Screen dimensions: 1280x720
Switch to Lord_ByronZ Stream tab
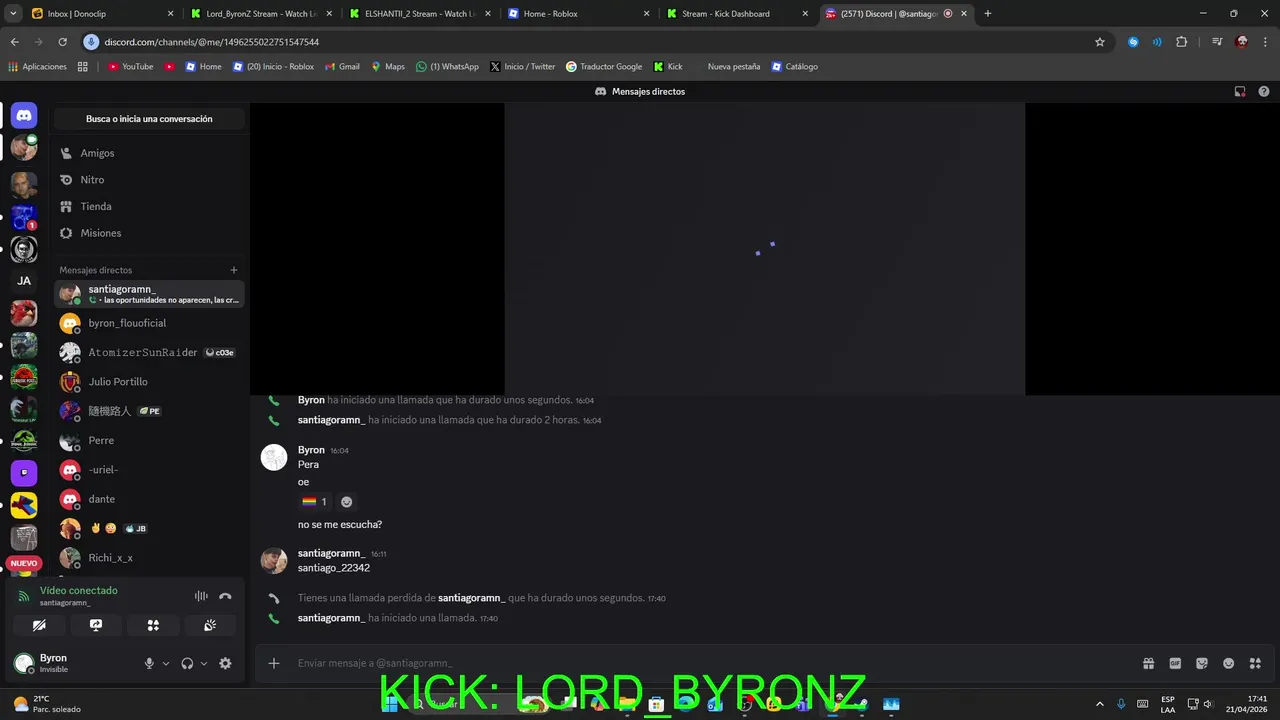tap(262, 14)
